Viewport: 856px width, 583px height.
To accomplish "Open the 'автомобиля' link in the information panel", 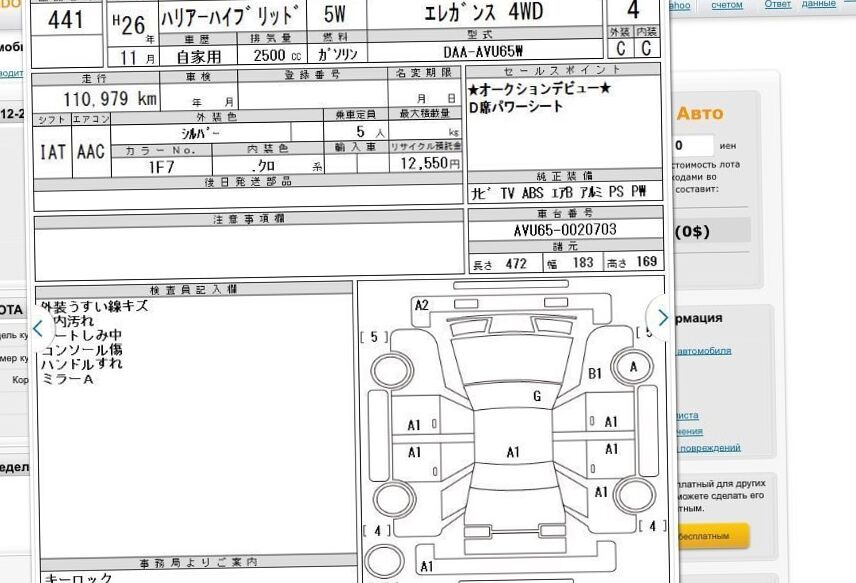I will tap(704, 351).
